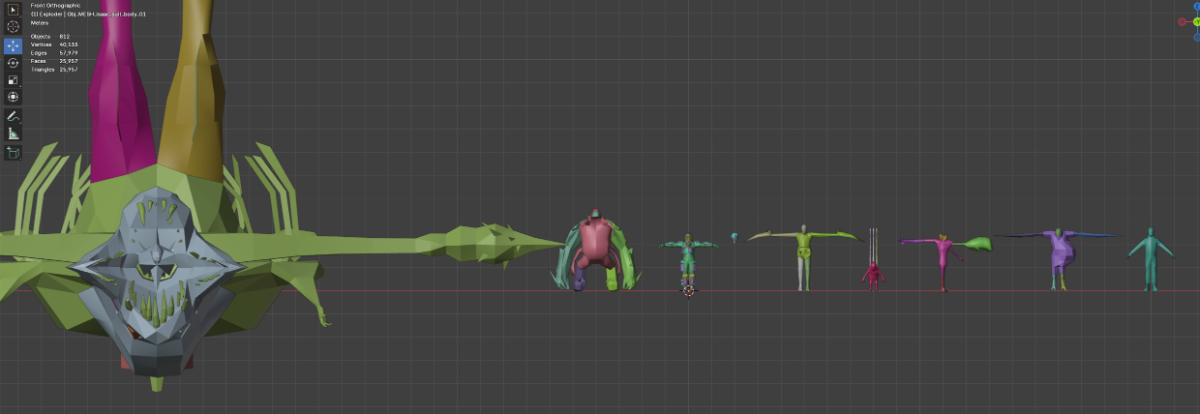Pick the Scale tool

[13, 80]
